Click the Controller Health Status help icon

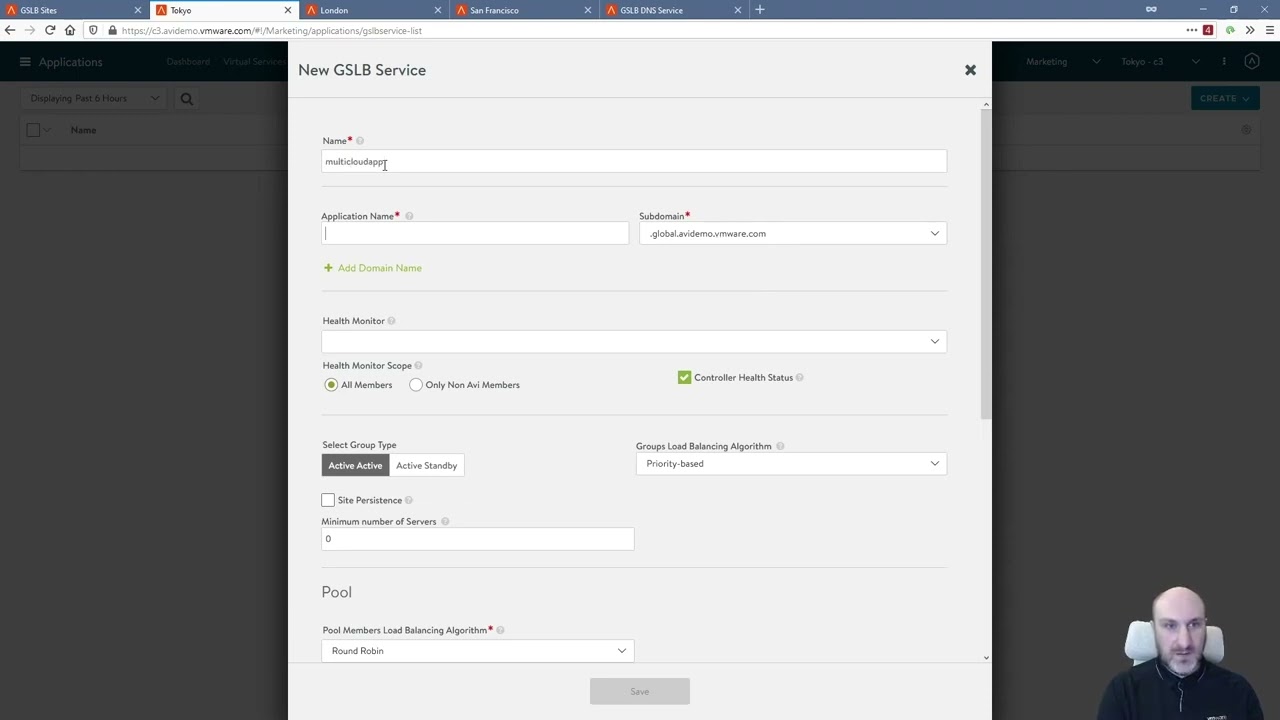click(x=800, y=378)
